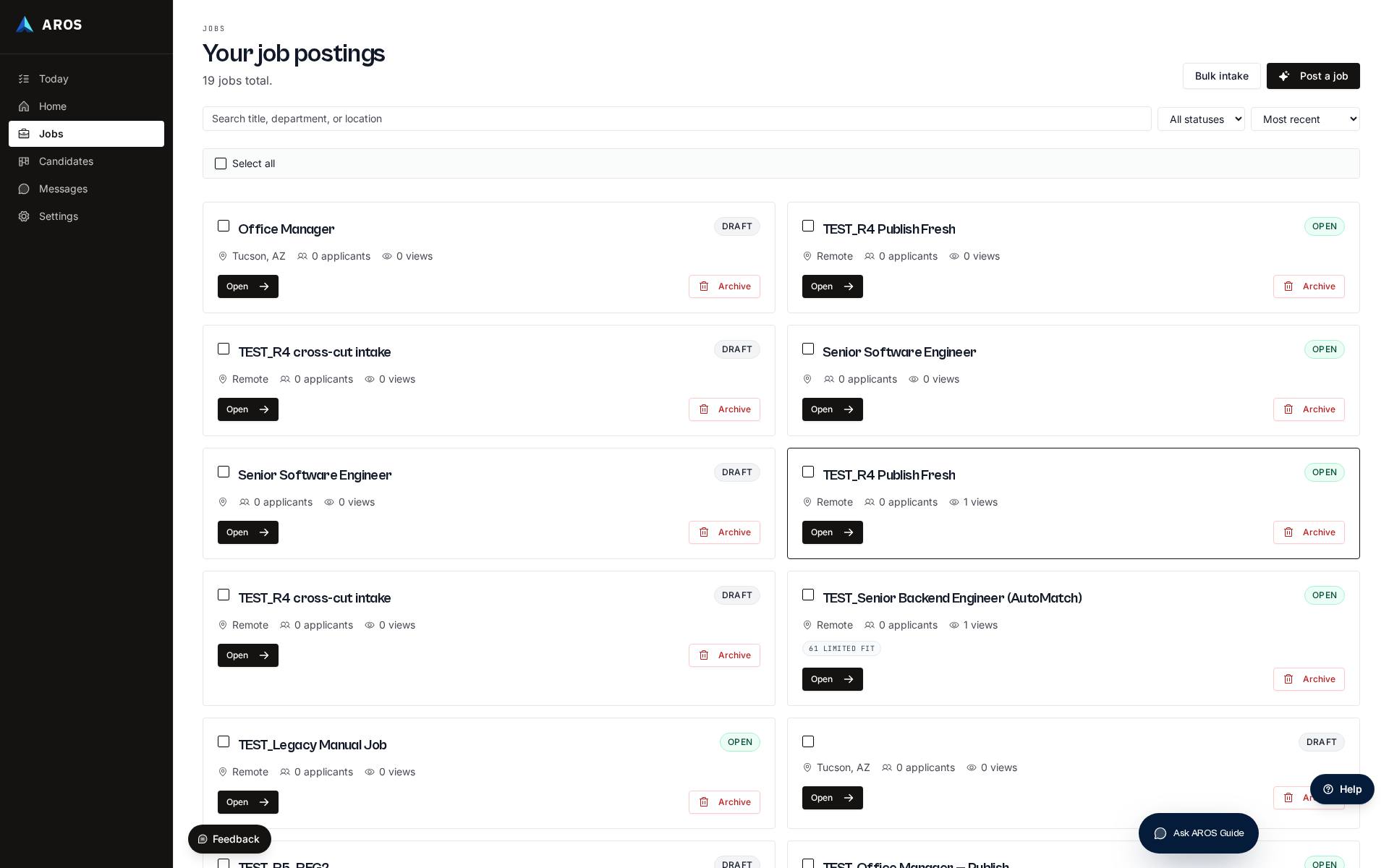Screen dimensions: 1389x868
Task: Archive the TEST_Senior Backend Engineer (AutoMatch) job
Action: 1309,679
